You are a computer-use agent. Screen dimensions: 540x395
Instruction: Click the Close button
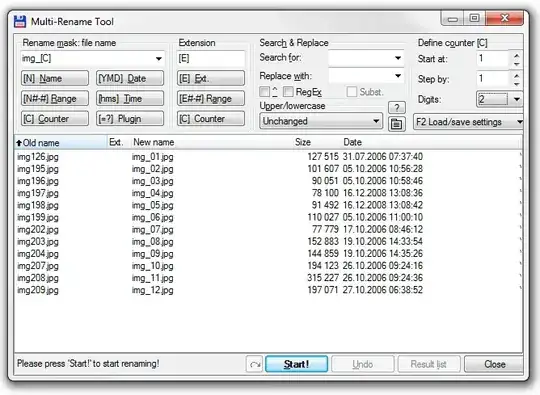click(x=494, y=364)
